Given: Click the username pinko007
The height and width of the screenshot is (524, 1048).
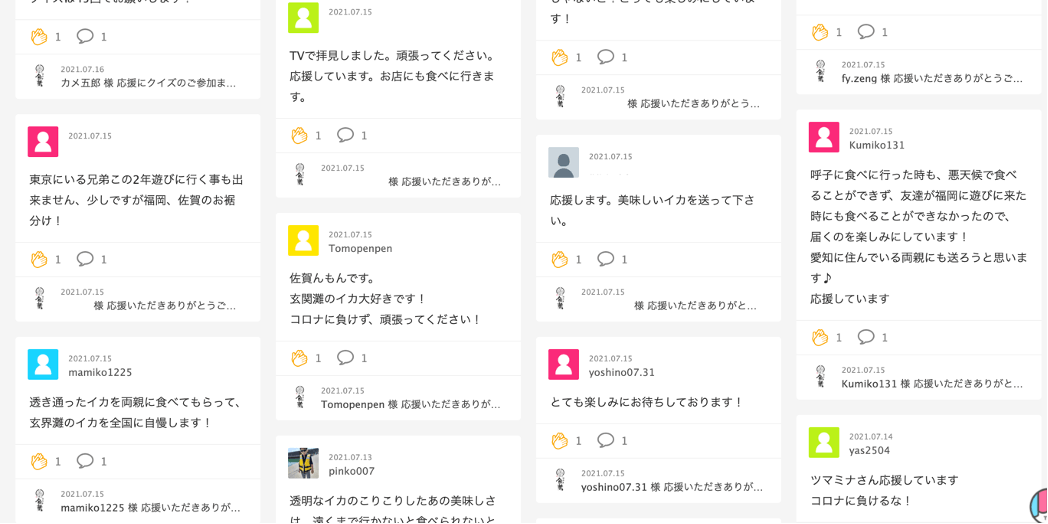Looking at the screenshot, I should pos(352,471).
